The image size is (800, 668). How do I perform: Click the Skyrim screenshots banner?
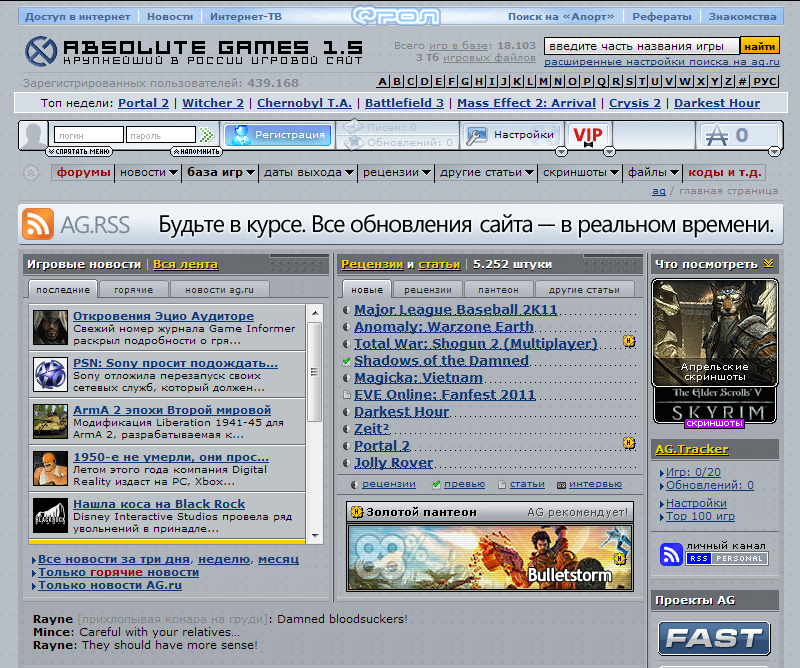tap(715, 352)
